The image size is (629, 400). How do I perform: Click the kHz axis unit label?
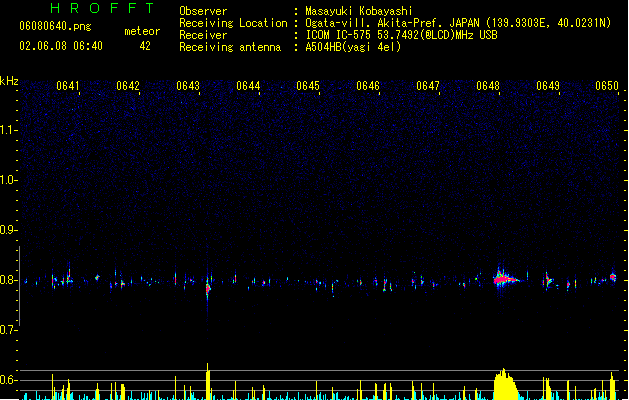coord(9,81)
